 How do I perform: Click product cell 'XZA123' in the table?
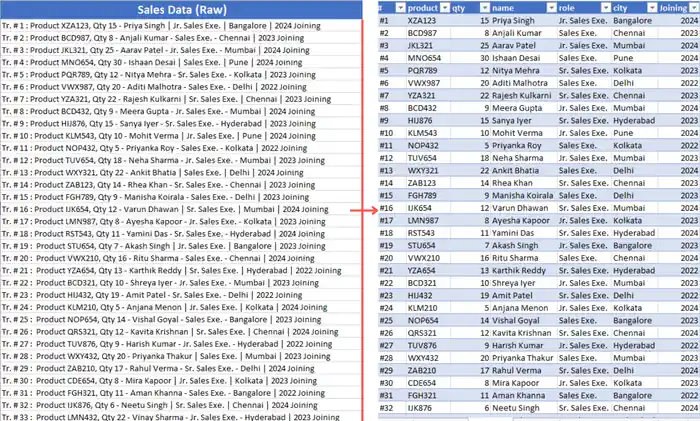tap(428, 21)
